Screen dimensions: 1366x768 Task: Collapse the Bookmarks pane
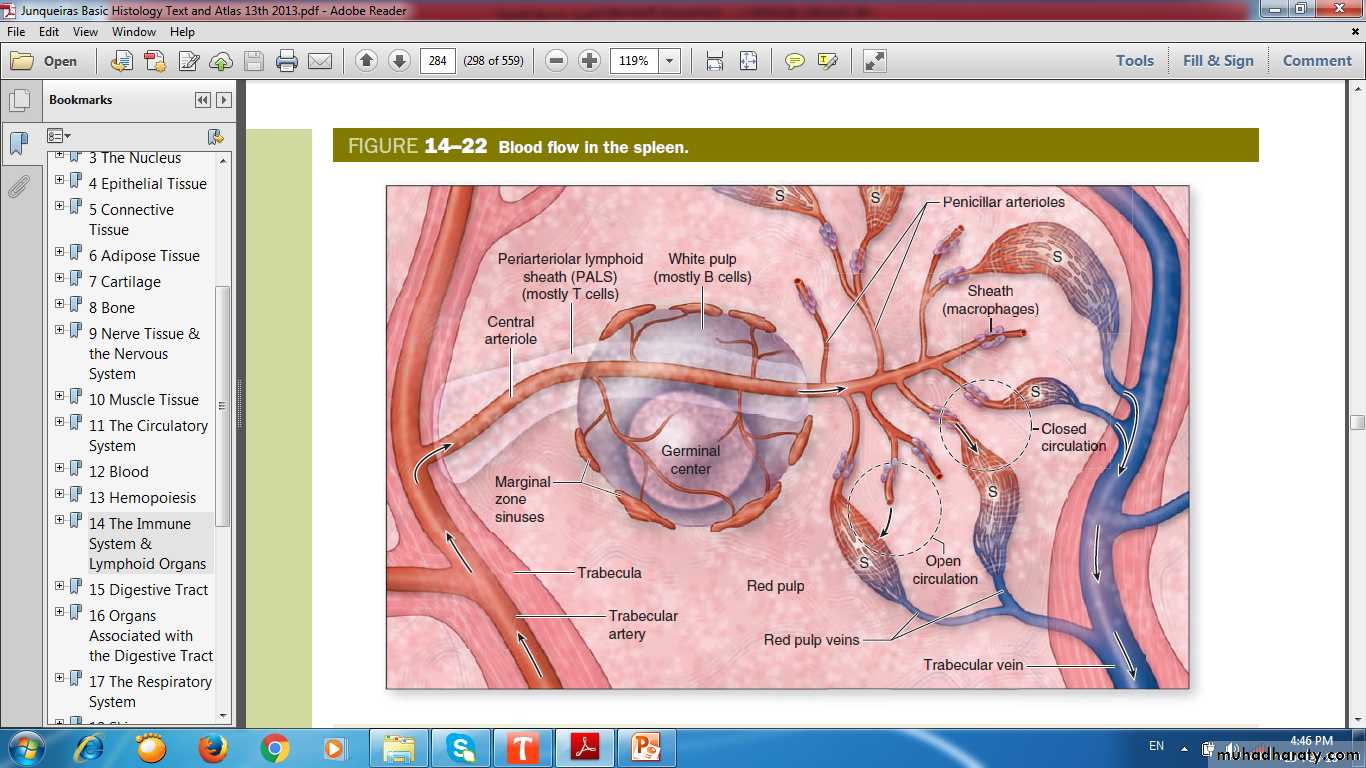coord(203,100)
